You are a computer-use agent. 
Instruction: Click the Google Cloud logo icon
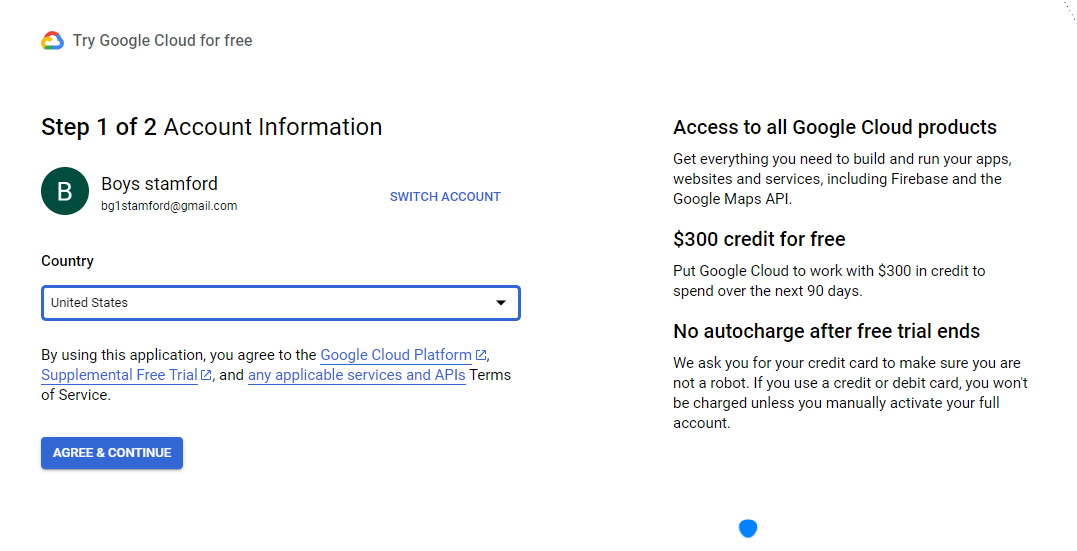[52, 41]
